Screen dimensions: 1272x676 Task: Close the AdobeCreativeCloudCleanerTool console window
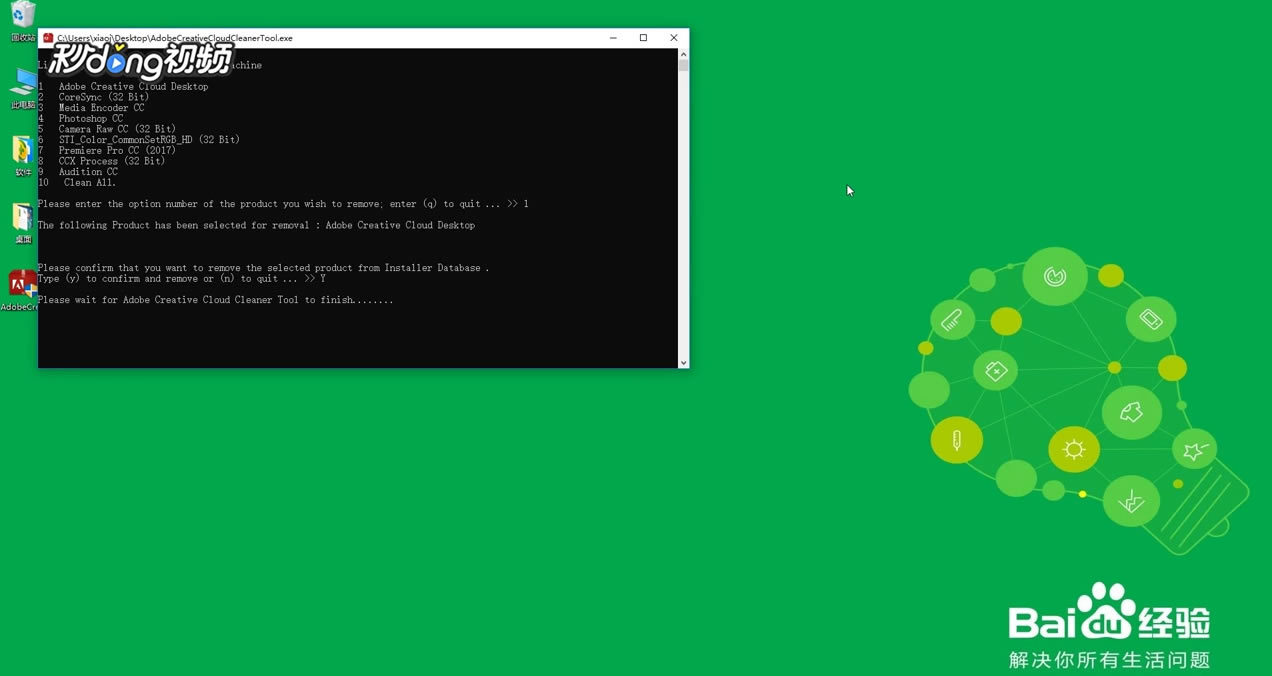(674, 38)
